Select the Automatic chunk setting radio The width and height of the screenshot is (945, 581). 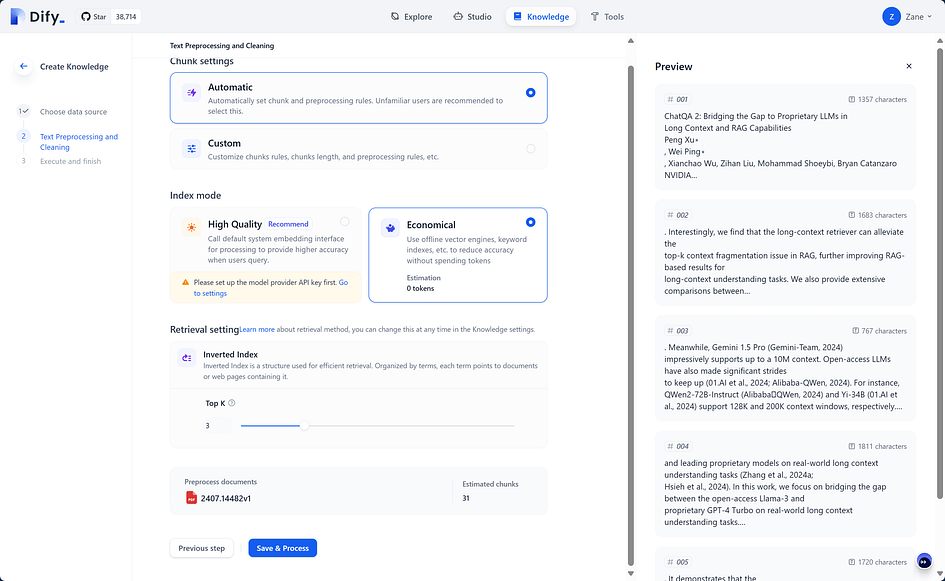530,93
